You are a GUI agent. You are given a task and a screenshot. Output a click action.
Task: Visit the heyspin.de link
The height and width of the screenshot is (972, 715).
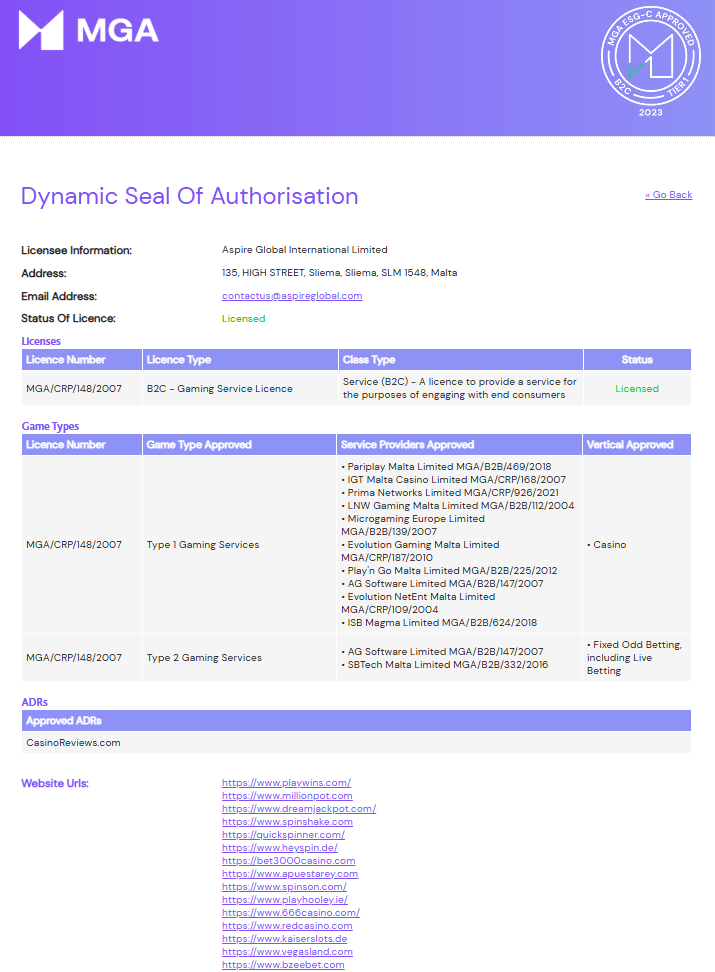click(x=280, y=848)
